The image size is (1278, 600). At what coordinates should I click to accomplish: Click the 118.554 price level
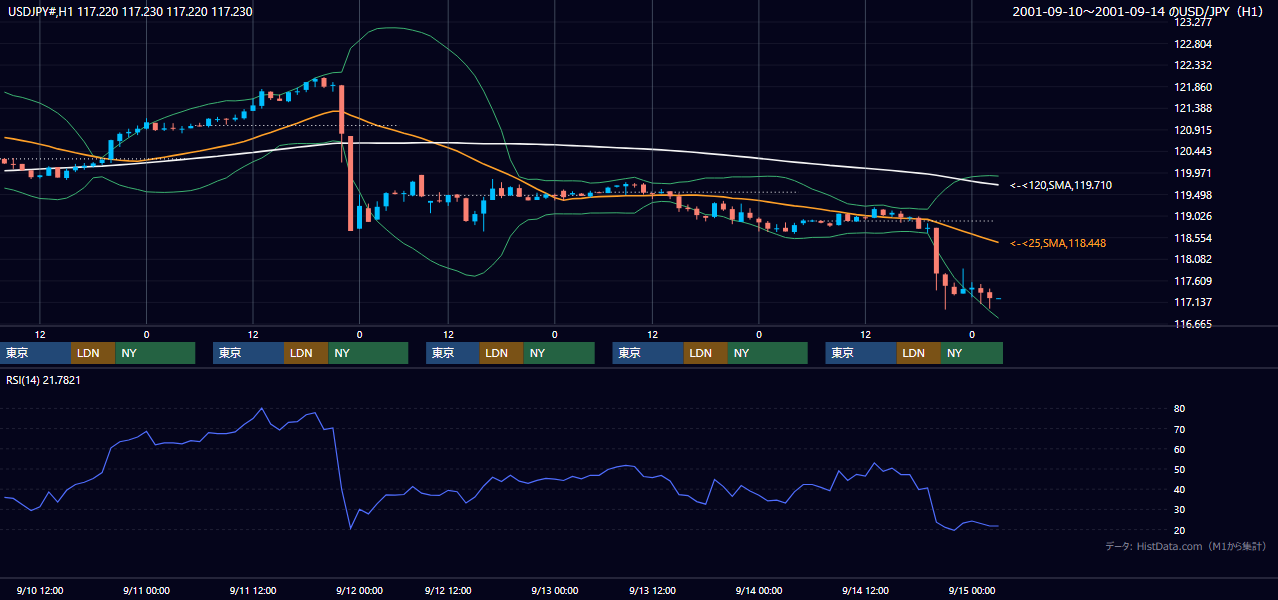click(1192, 238)
